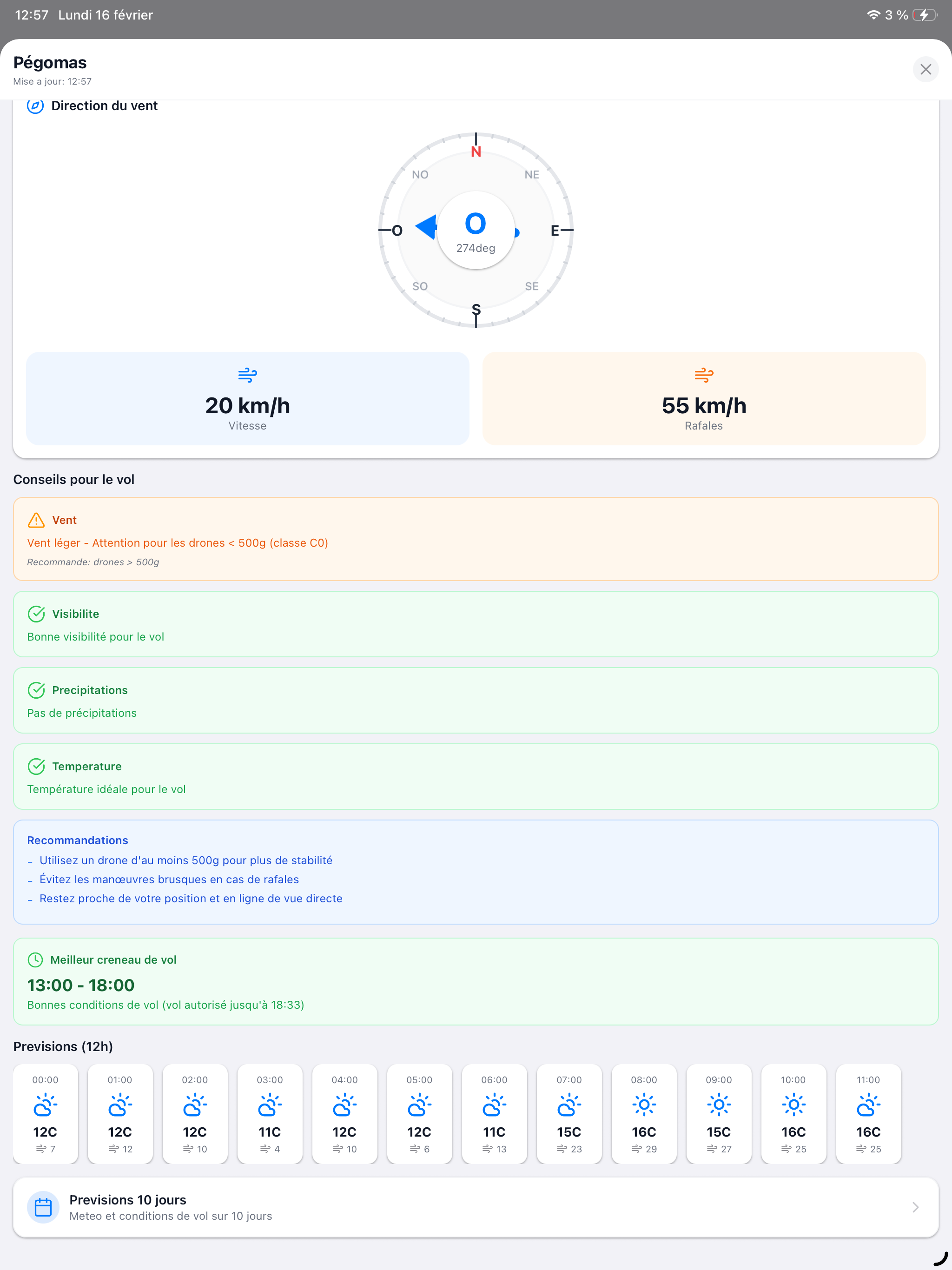Open the Previsions 10 jours row

pos(476,1207)
